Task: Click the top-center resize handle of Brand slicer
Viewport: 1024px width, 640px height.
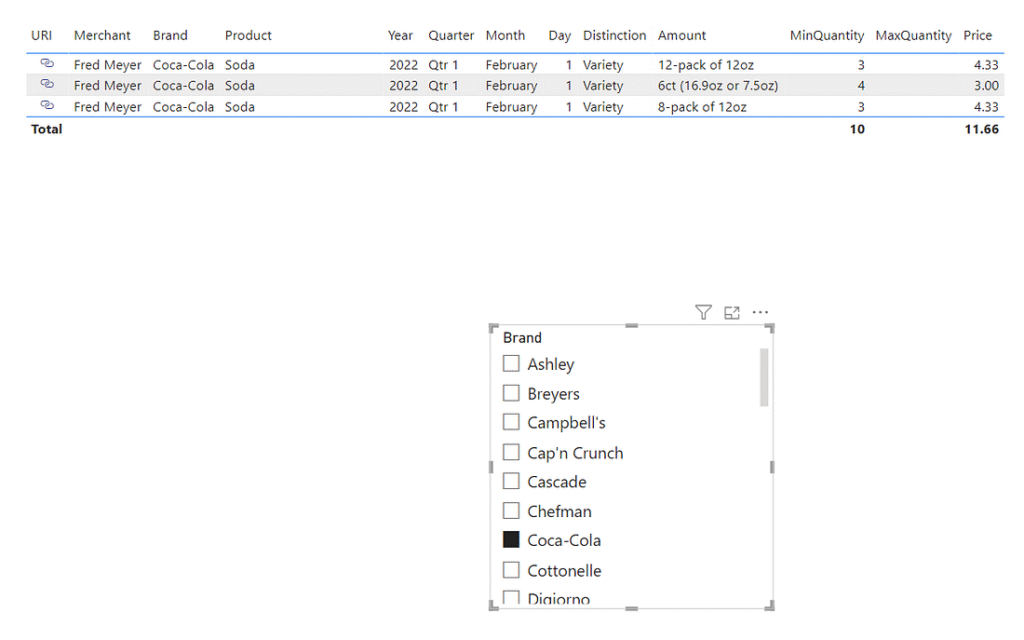Action: 632,325
